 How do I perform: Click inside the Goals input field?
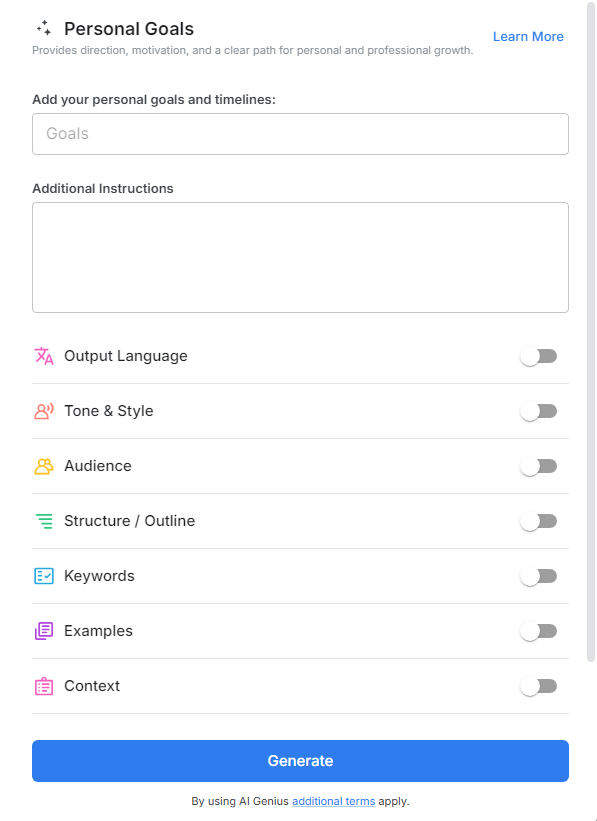[300, 134]
